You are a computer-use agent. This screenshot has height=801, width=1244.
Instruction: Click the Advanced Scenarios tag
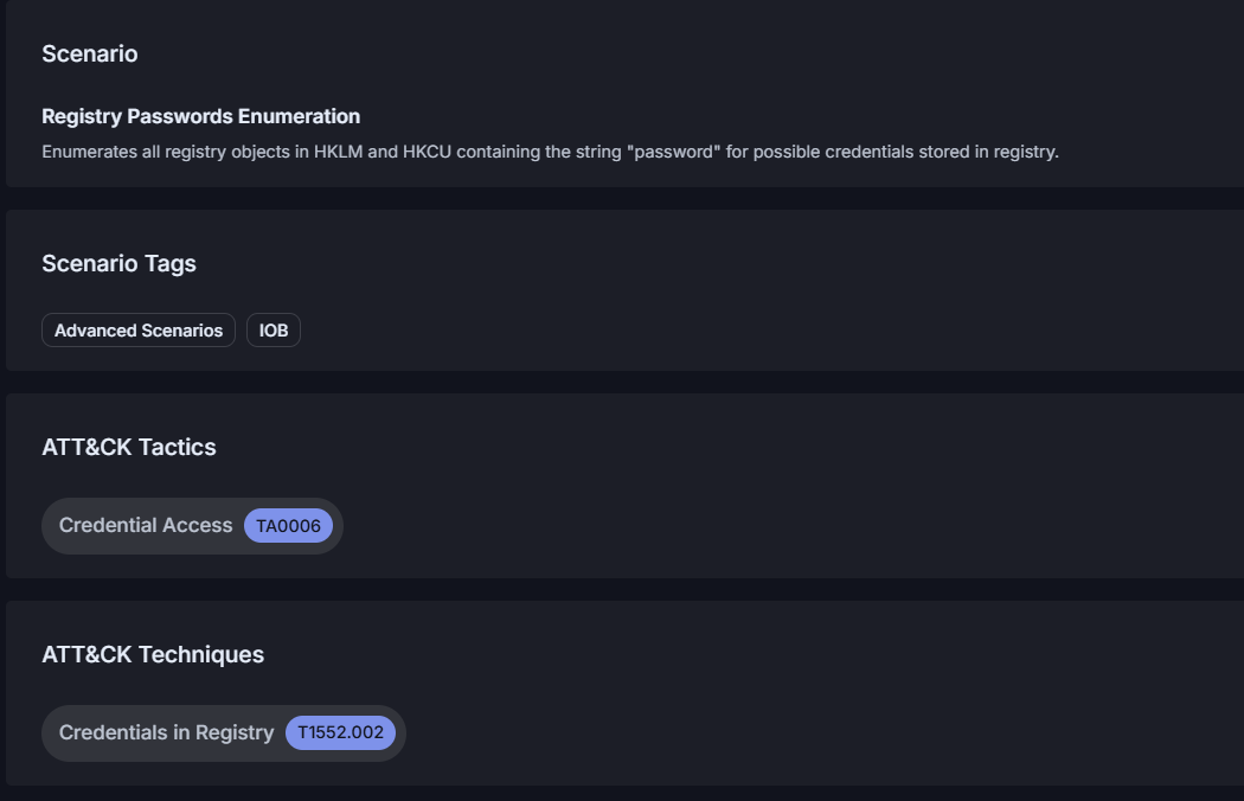tap(138, 330)
